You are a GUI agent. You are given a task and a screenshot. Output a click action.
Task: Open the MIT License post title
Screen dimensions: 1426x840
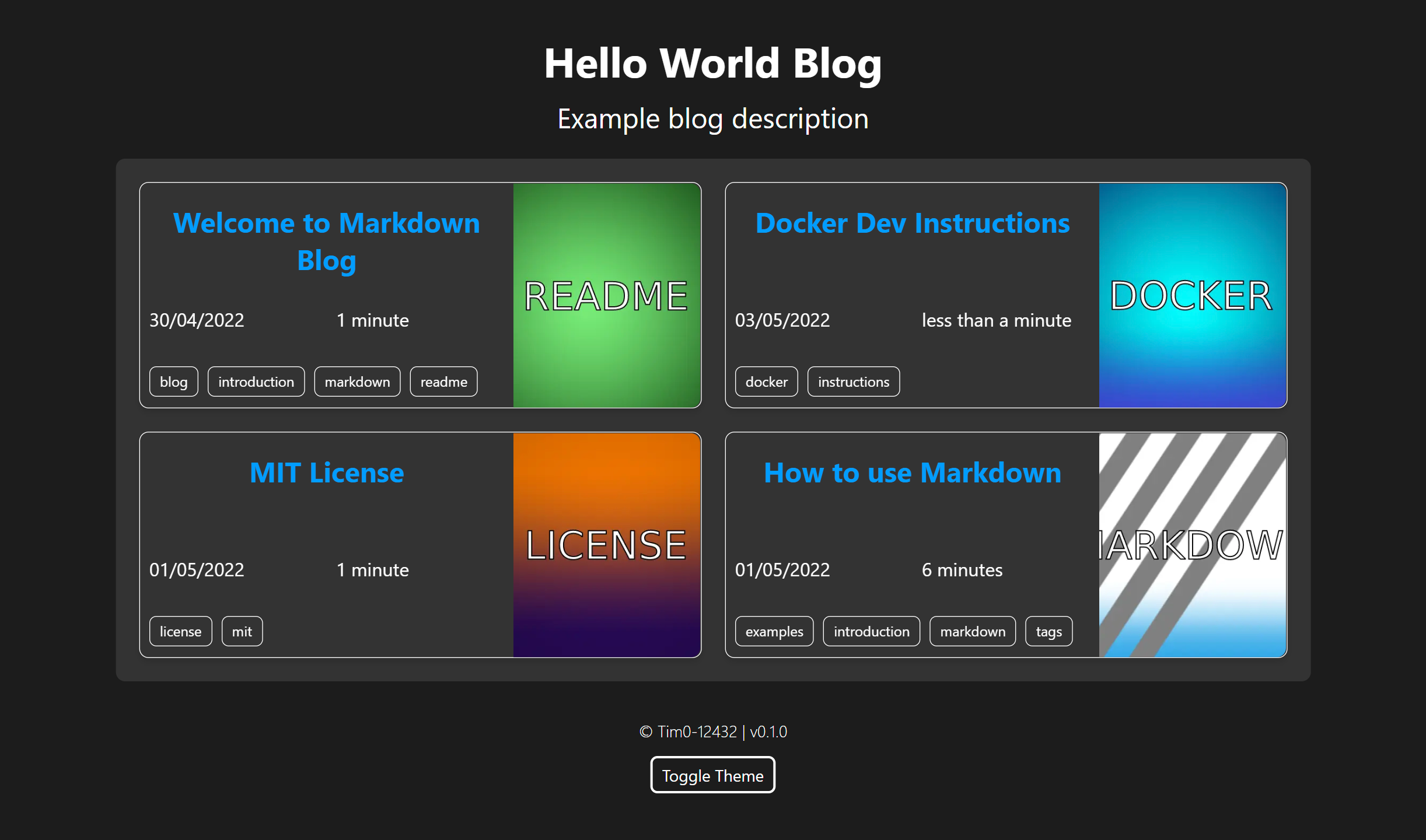(327, 473)
